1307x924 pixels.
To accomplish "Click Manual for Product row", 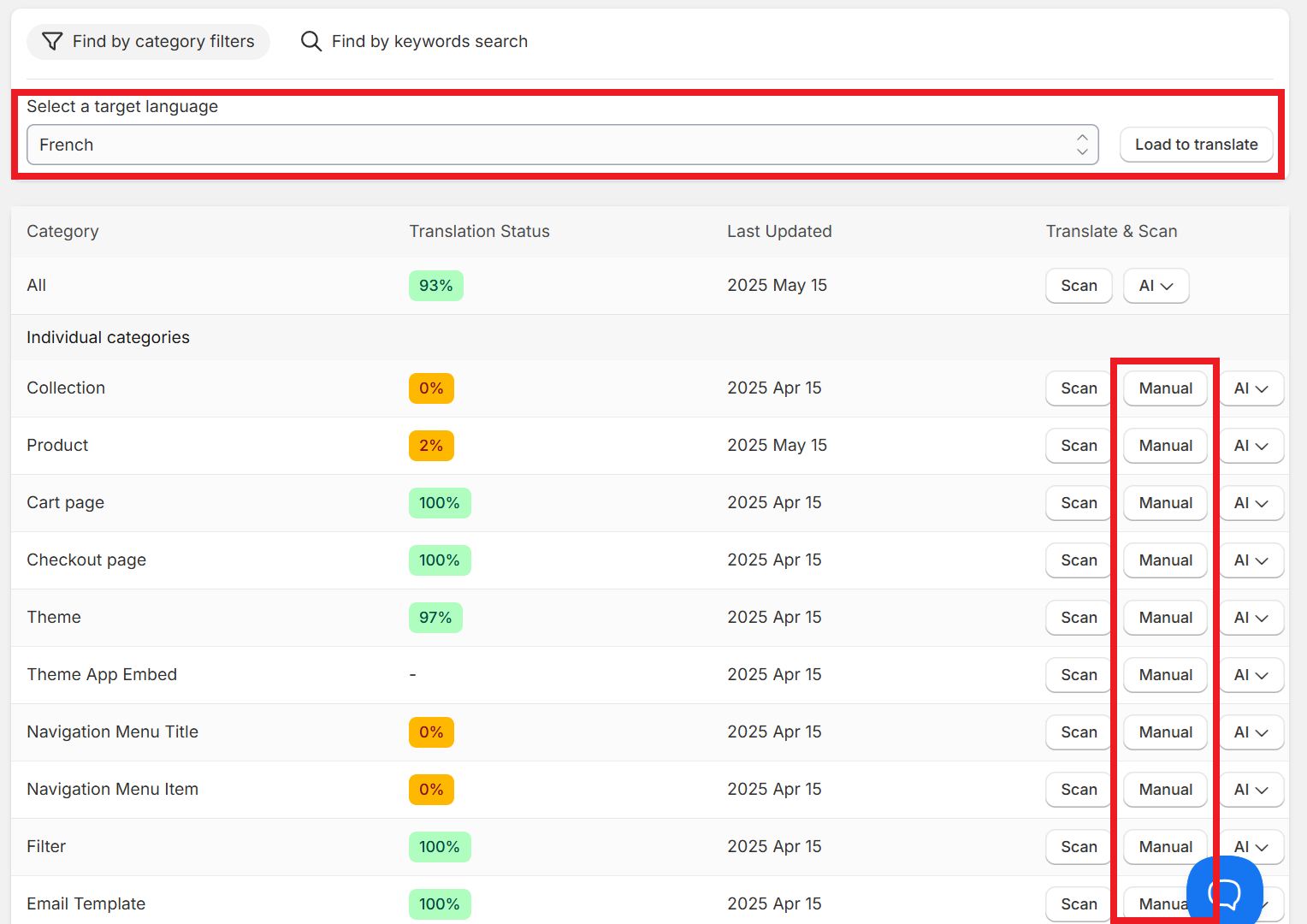I will tap(1165, 446).
